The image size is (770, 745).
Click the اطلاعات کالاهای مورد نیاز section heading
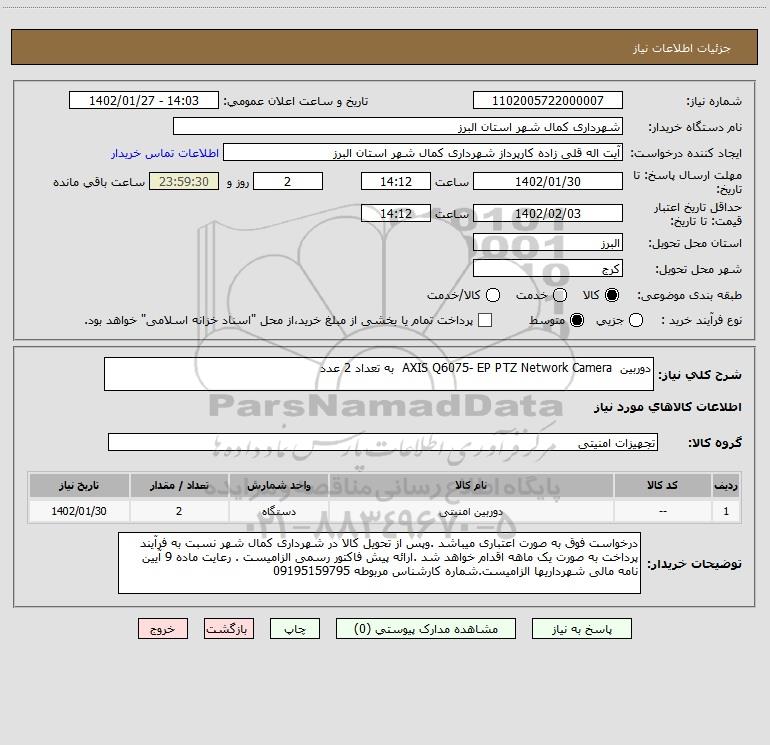pyautogui.click(x=668, y=407)
